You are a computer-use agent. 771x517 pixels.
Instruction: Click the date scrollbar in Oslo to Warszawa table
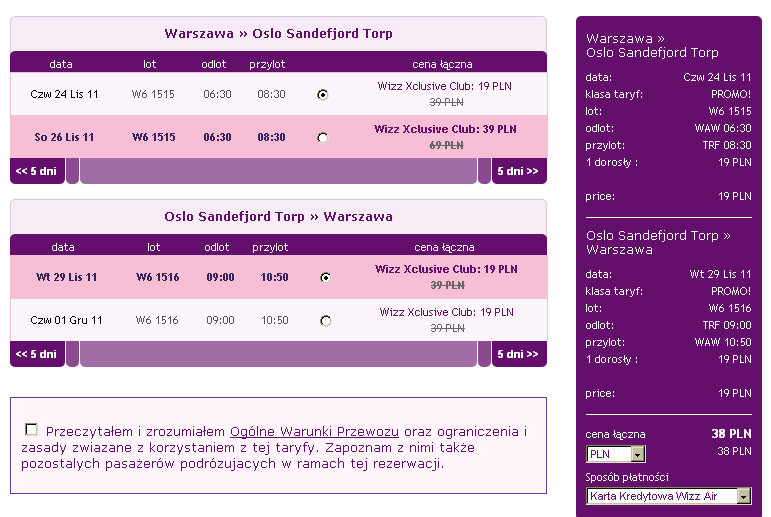point(278,354)
